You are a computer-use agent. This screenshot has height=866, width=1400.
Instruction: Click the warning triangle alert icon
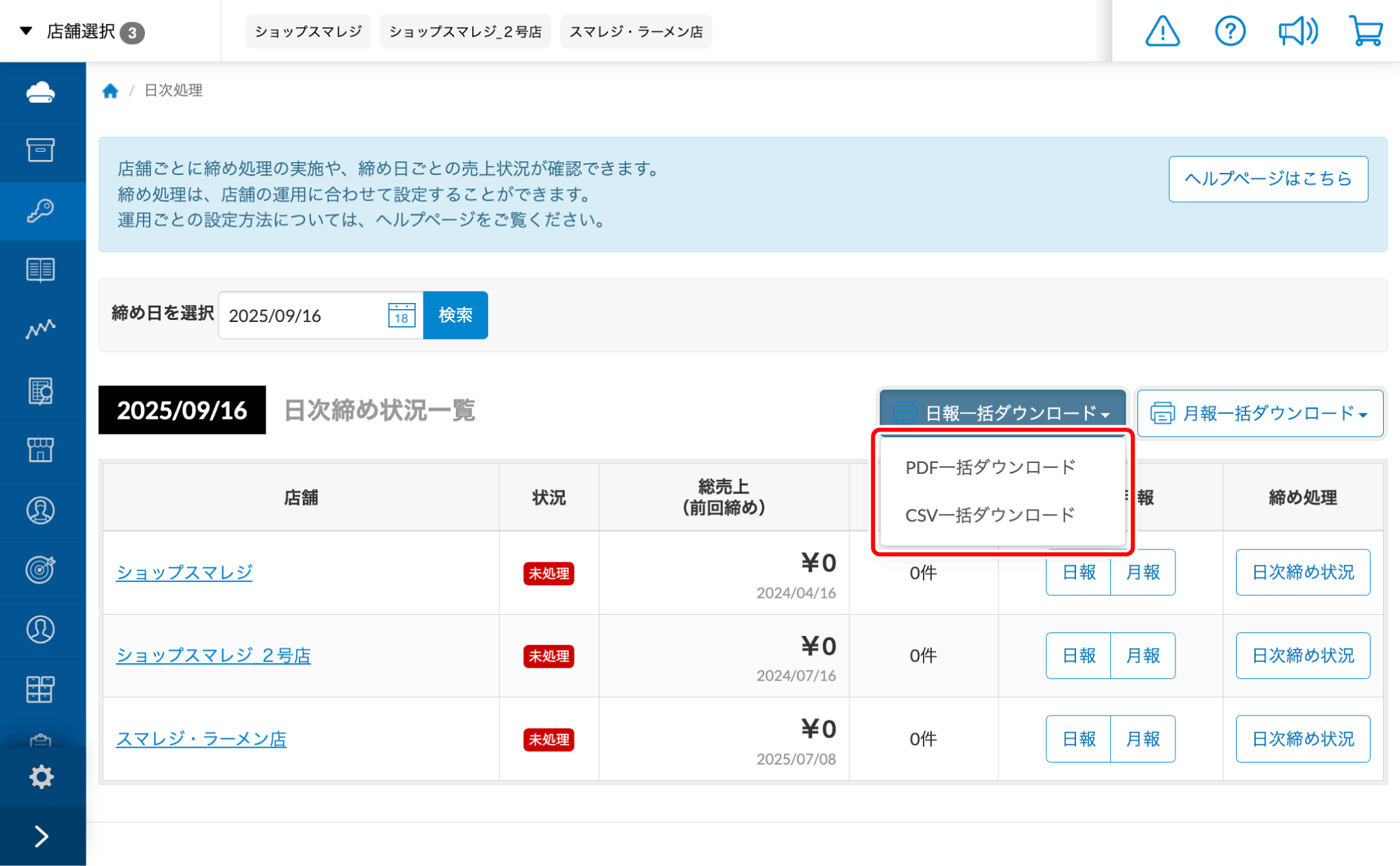(x=1162, y=31)
